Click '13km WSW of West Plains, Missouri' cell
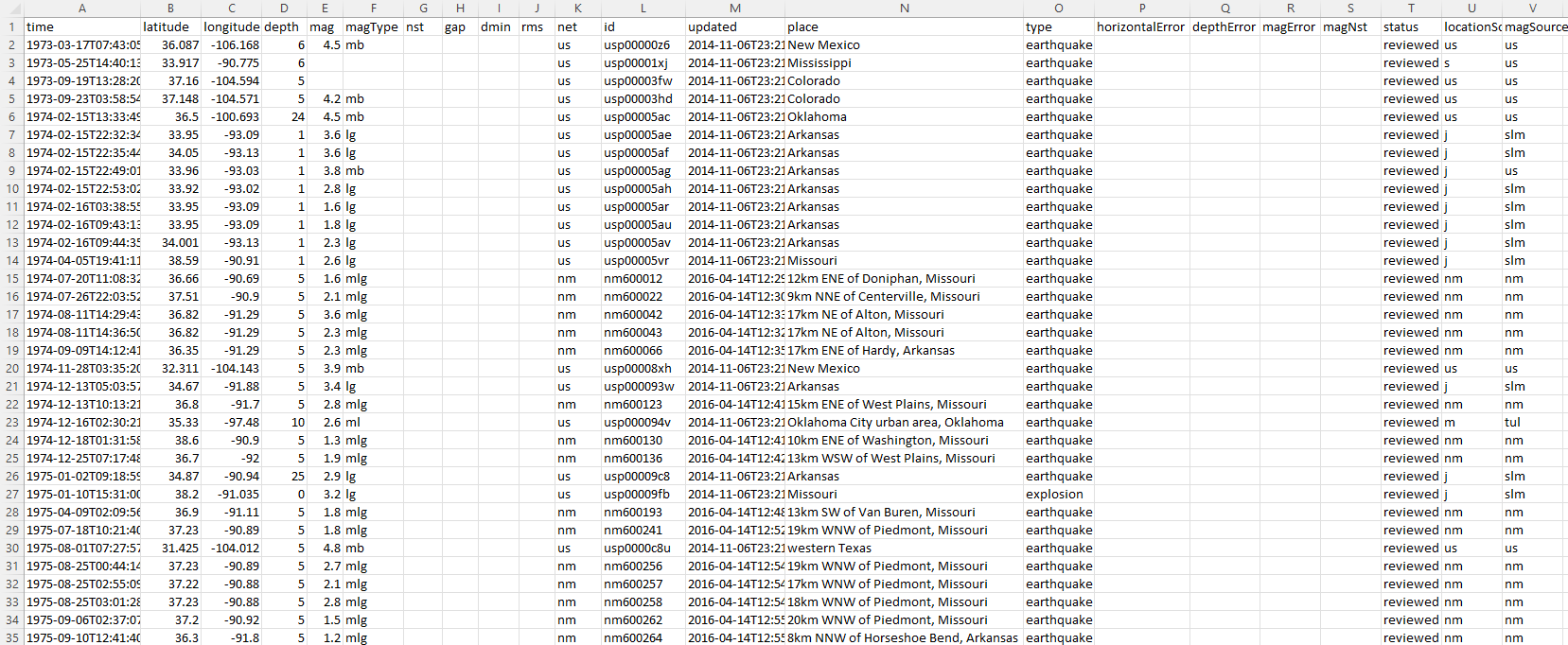The image size is (1568, 645). pyautogui.click(x=904, y=459)
